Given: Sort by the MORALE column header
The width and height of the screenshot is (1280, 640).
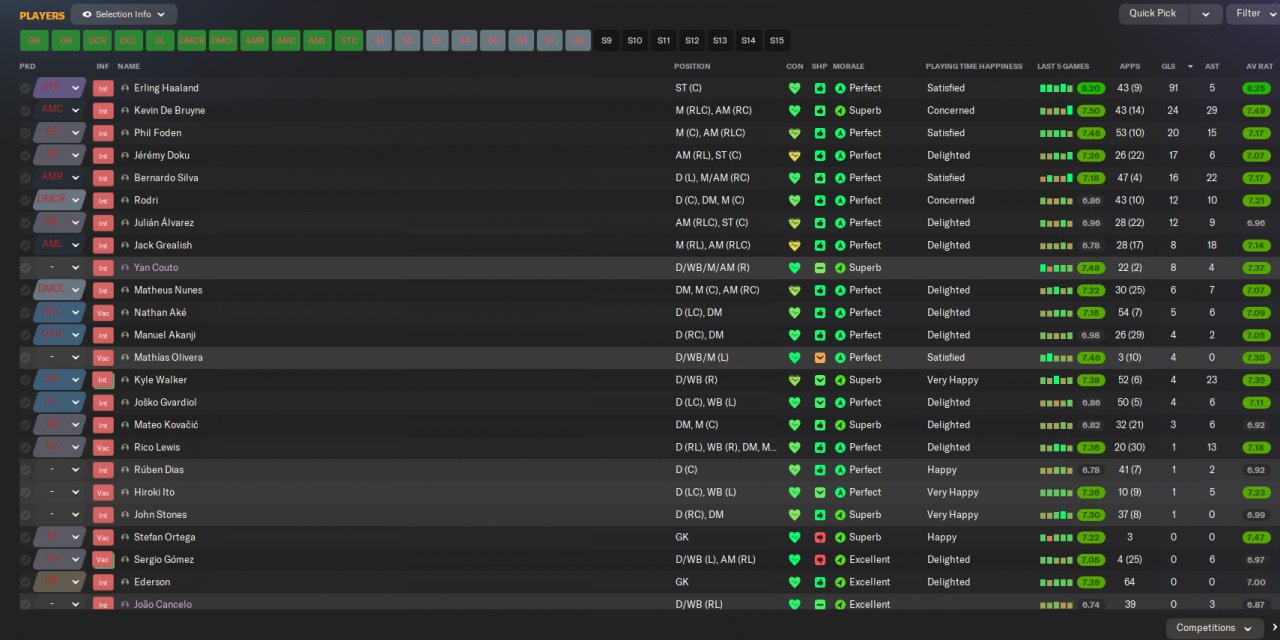Looking at the screenshot, I should coord(848,67).
